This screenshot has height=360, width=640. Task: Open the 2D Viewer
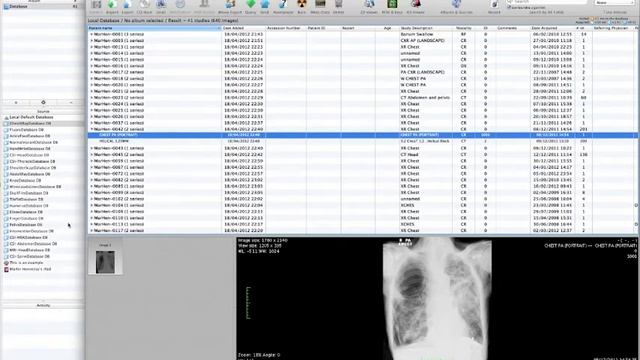pyautogui.click(x=369, y=4)
